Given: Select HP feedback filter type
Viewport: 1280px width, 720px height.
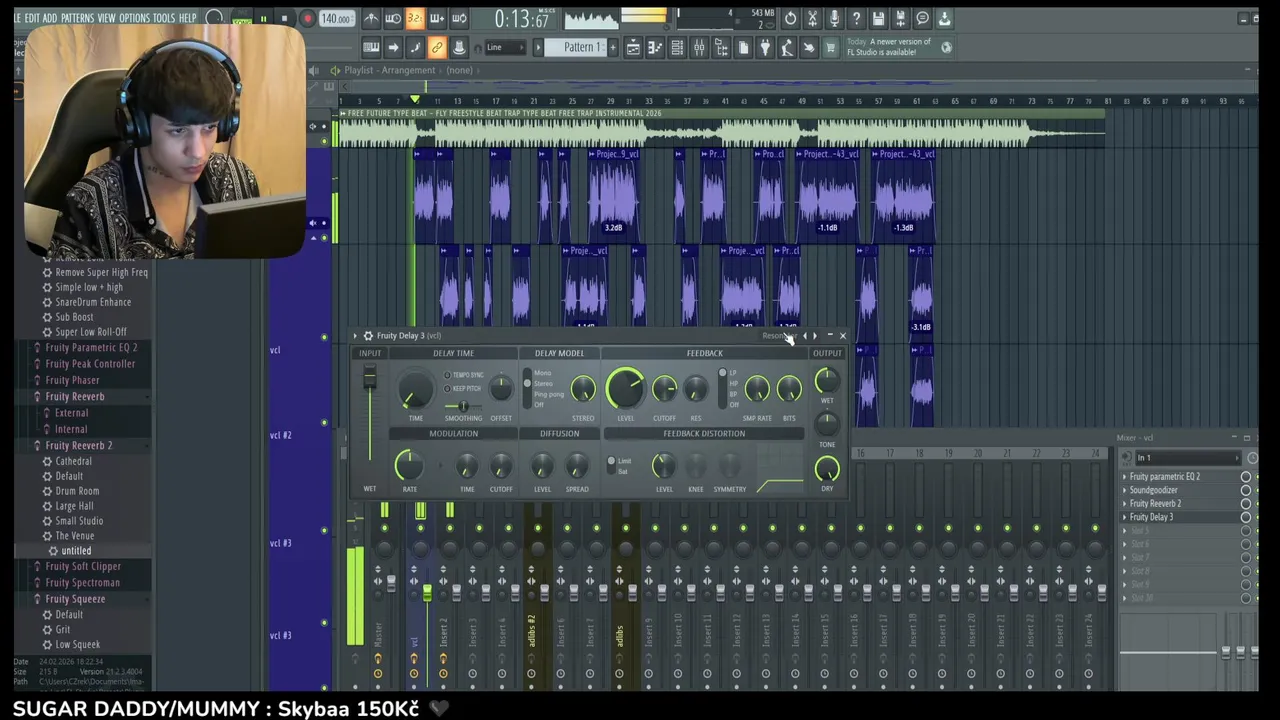Looking at the screenshot, I should [733, 383].
